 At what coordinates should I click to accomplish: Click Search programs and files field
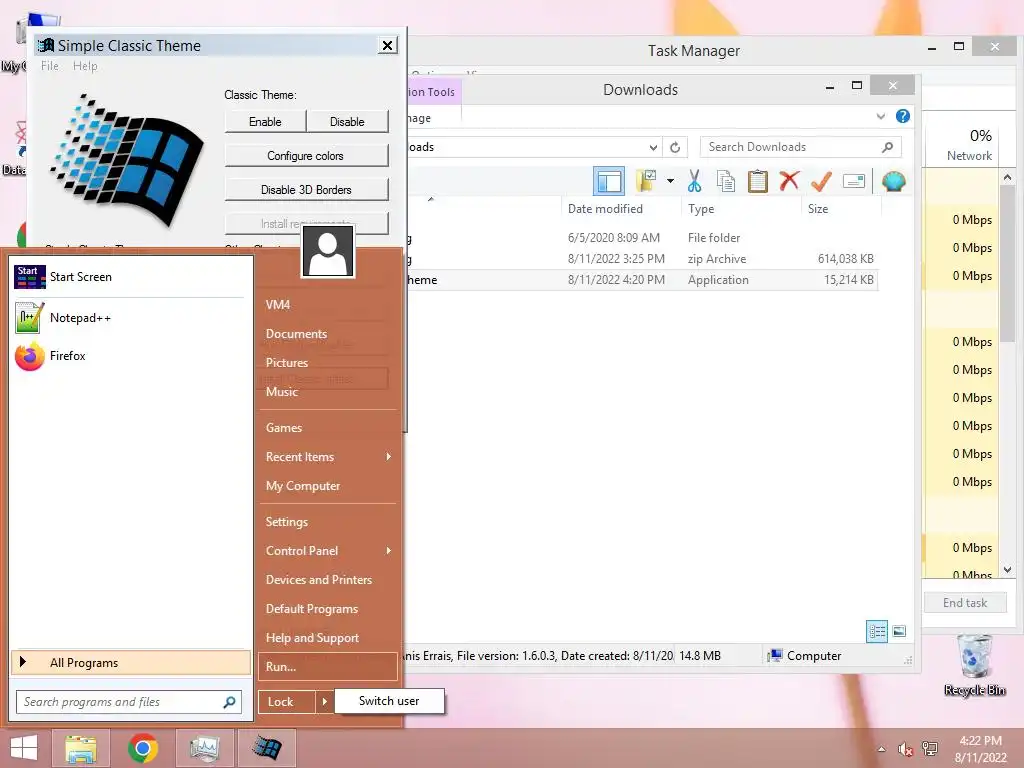tap(128, 702)
